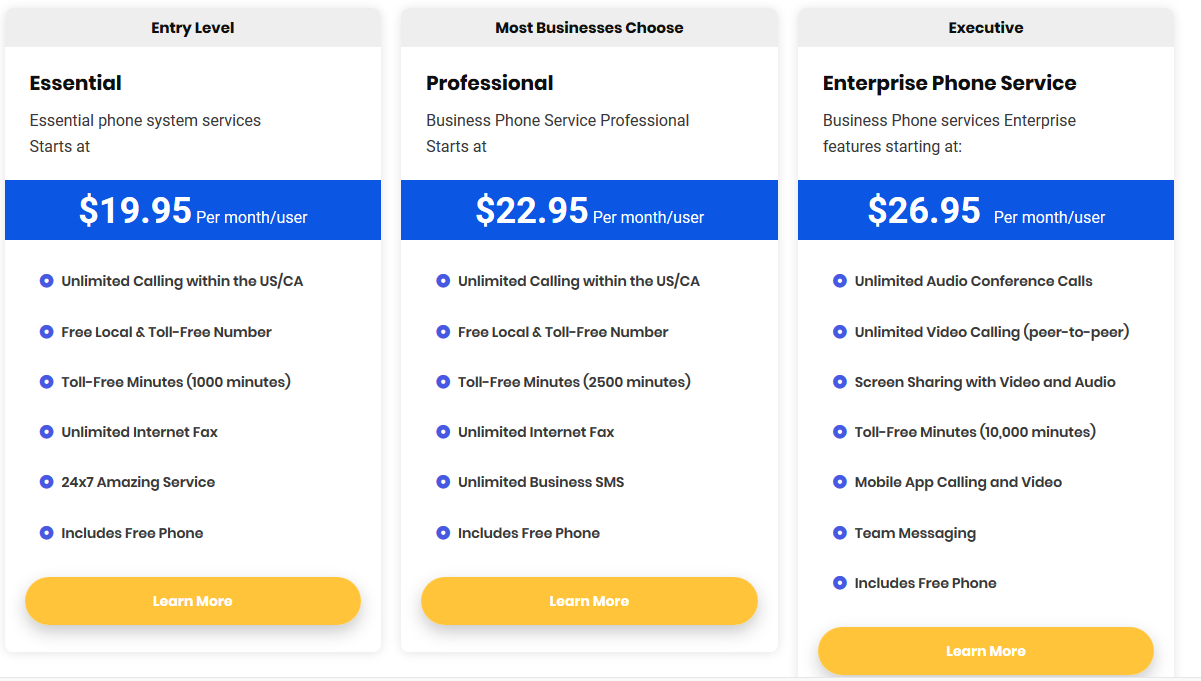Click bullet icon beside Unlimited Business SMS
This screenshot has width=1201, height=681.
443,482
